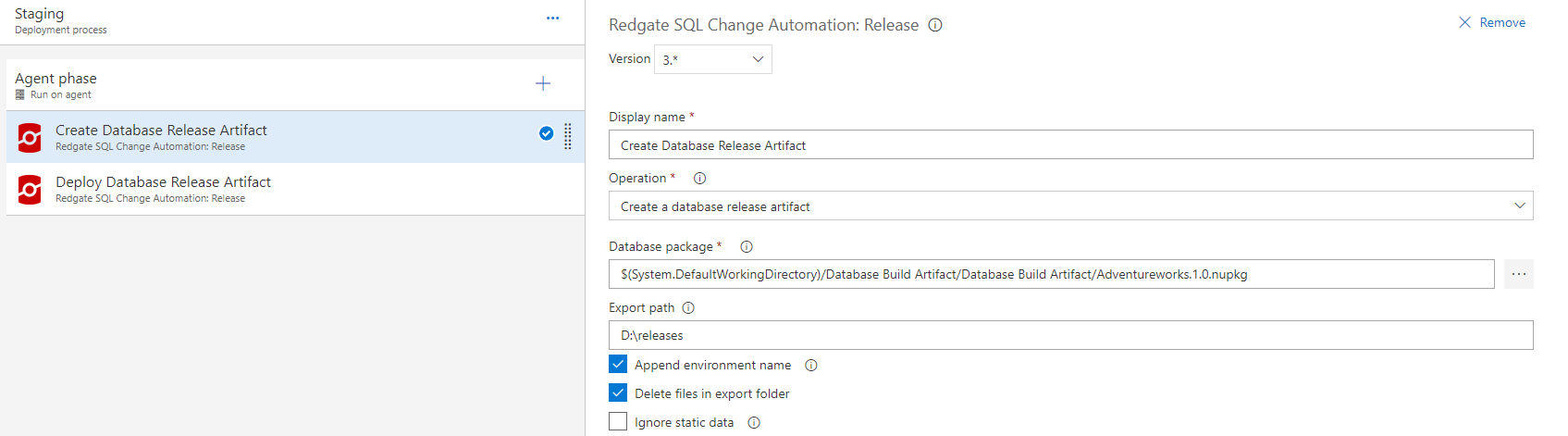Show info for the Database package field
Image resolution: width=1568 pixels, height=436 pixels.
tap(747, 247)
